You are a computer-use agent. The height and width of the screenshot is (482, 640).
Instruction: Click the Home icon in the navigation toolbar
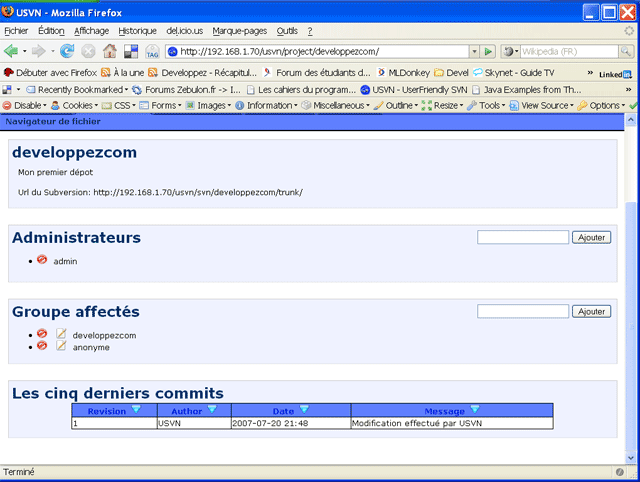point(109,51)
